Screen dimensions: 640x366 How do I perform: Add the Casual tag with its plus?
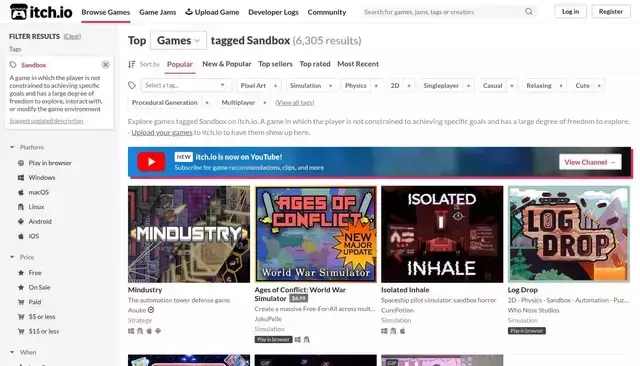[x=512, y=86]
